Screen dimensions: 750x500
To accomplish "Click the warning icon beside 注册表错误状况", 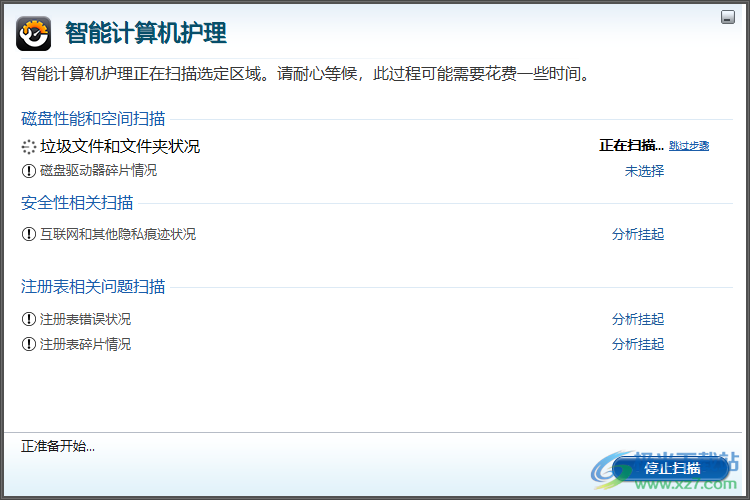I will point(29,319).
